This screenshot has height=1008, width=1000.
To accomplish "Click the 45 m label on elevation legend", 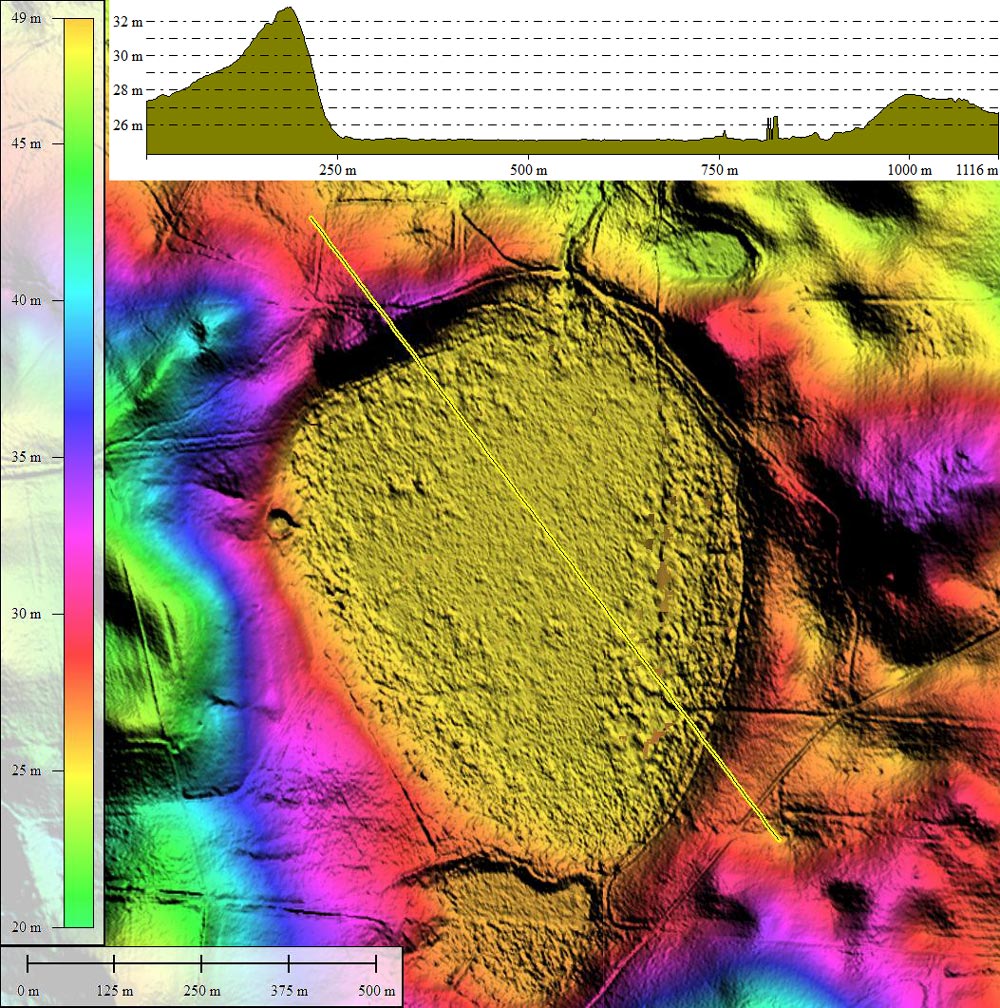I will click(x=26, y=143).
